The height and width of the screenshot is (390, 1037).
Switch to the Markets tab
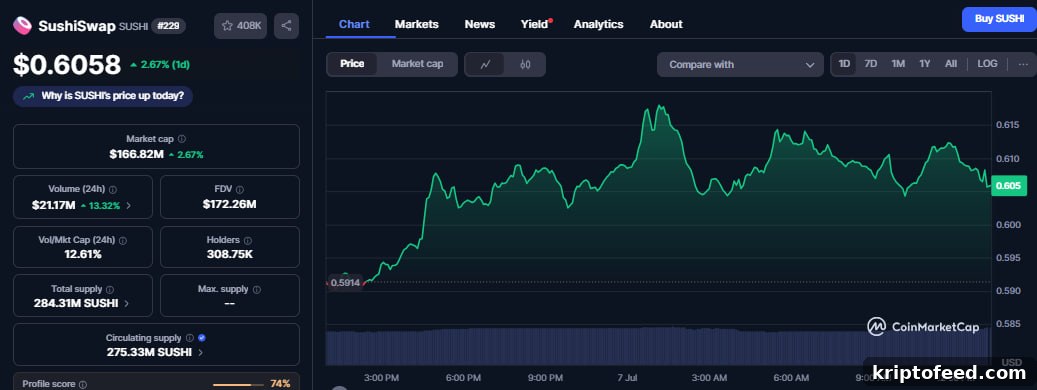(417, 24)
